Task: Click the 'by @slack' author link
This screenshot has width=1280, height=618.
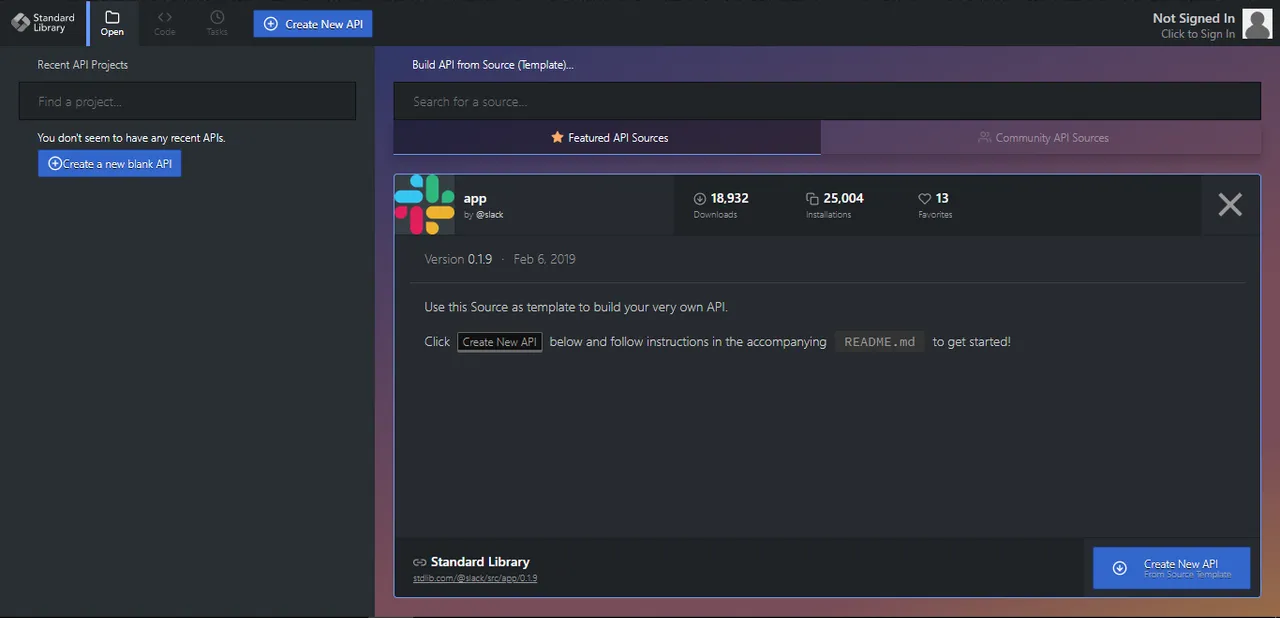Action: [484, 215]
